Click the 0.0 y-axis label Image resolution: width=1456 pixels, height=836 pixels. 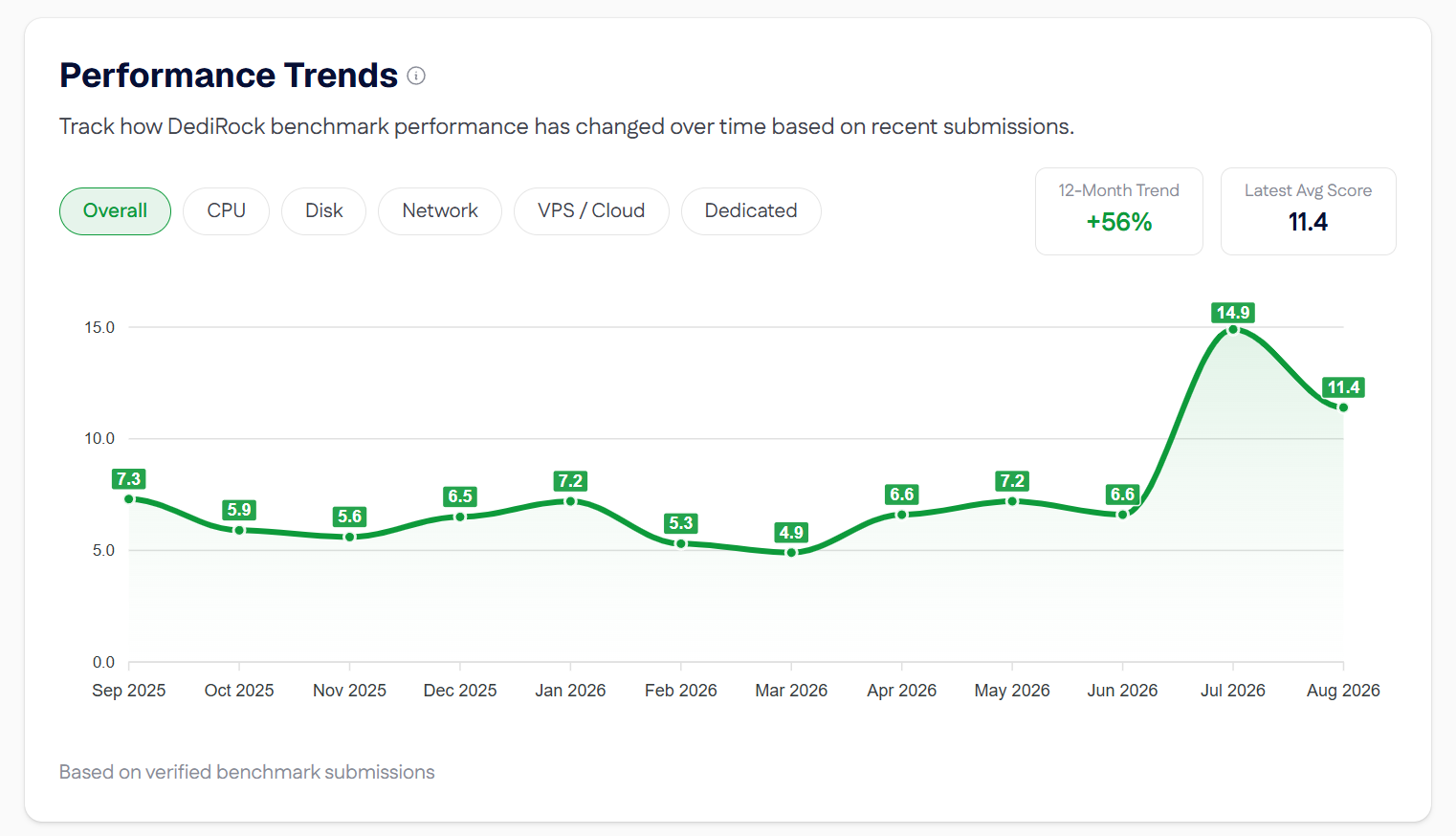click(103, 663)
